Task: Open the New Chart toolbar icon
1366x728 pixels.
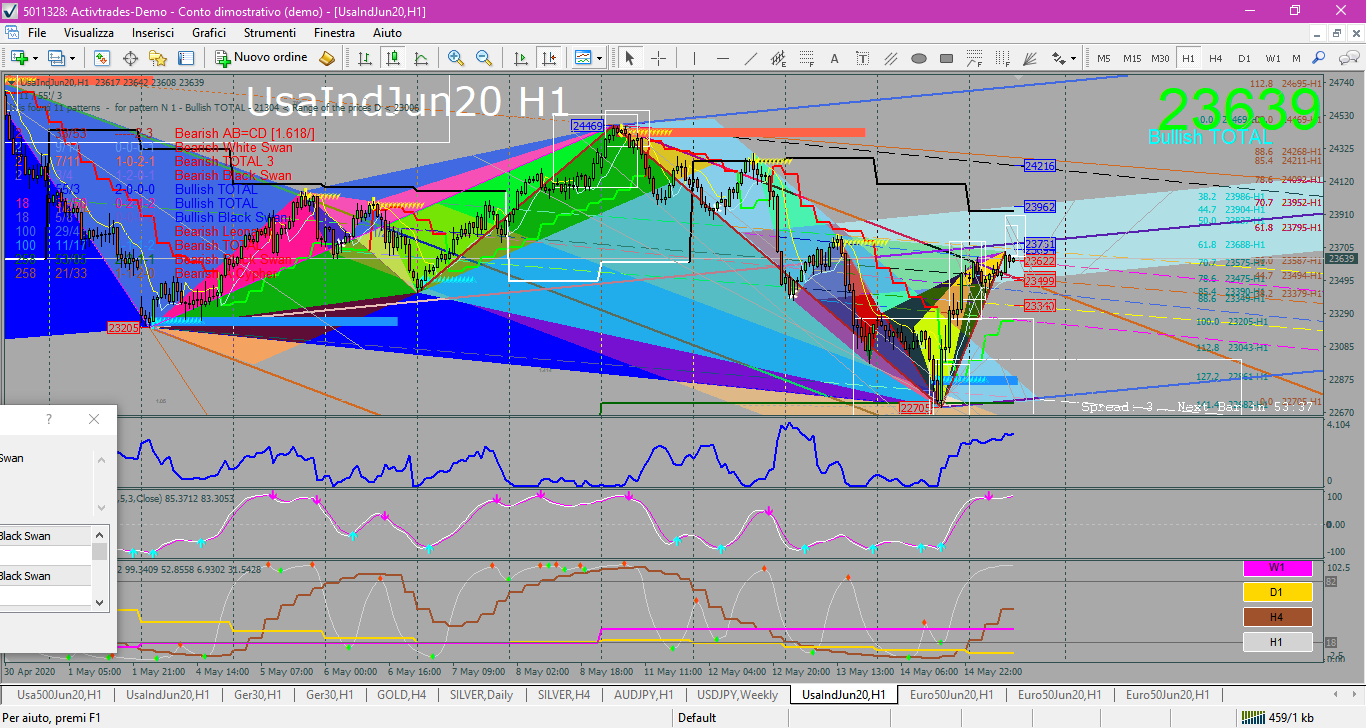Action: (19, 58)
